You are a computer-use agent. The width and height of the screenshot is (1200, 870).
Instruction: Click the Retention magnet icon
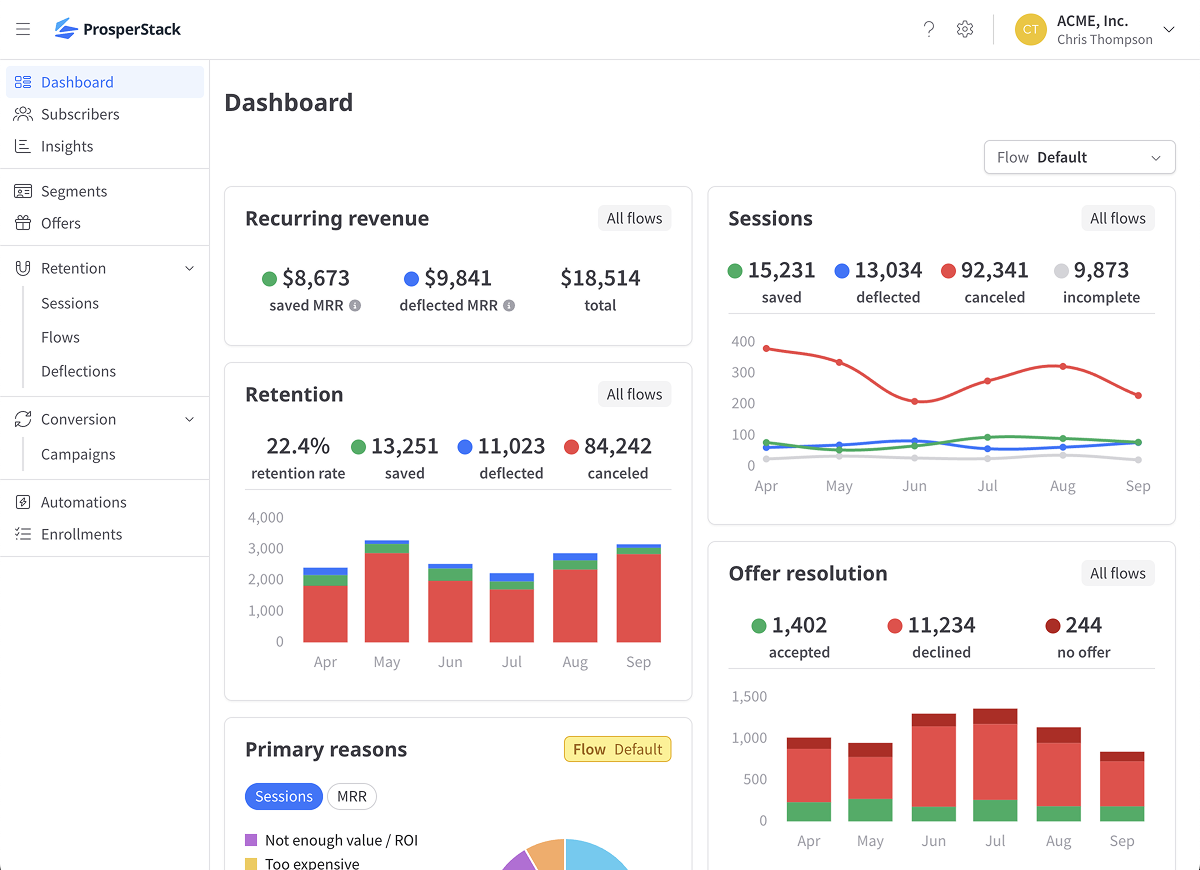point(23,268)
